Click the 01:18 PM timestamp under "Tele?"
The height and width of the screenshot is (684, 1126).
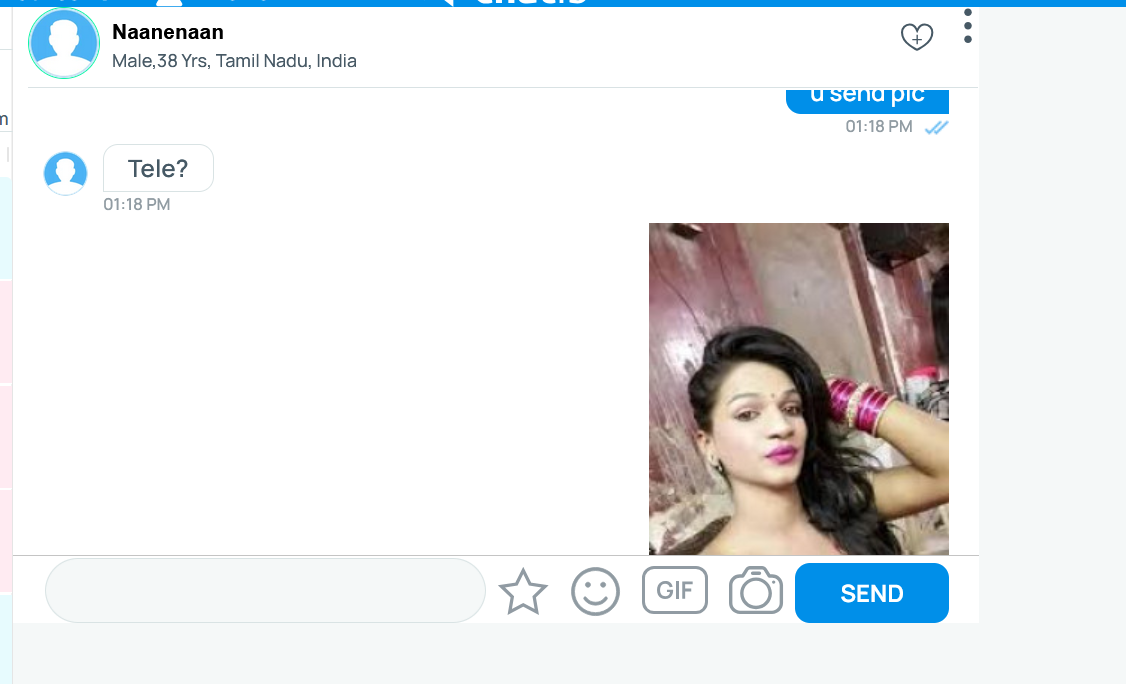137,204
